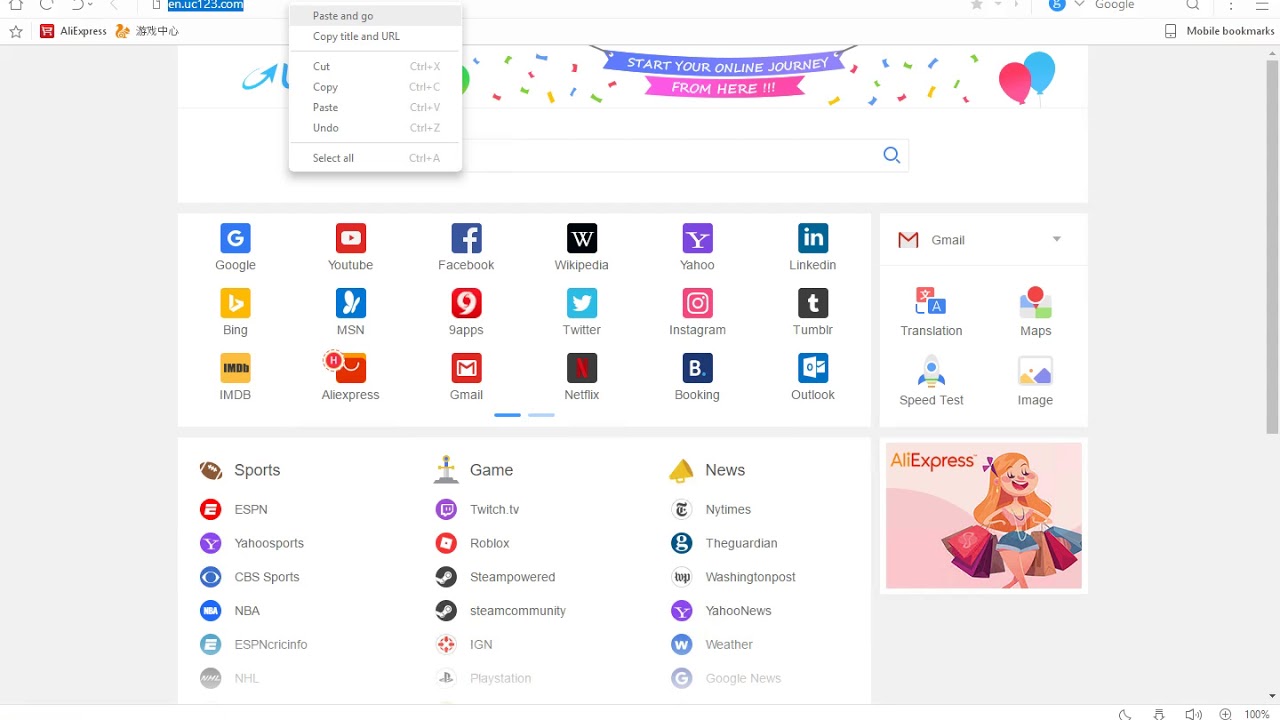Viewport: 1280px width, 720px height.
Task: Open the Bing shortcut icon
Action: [235, 303]
